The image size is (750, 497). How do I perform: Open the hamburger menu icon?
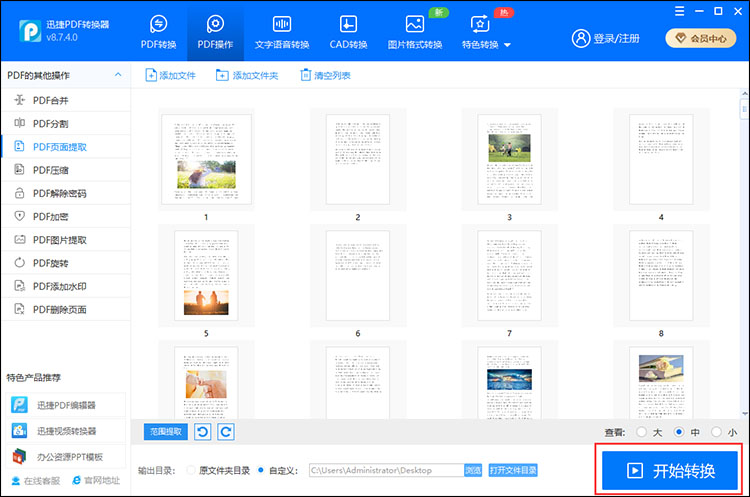tap(679, 11)
